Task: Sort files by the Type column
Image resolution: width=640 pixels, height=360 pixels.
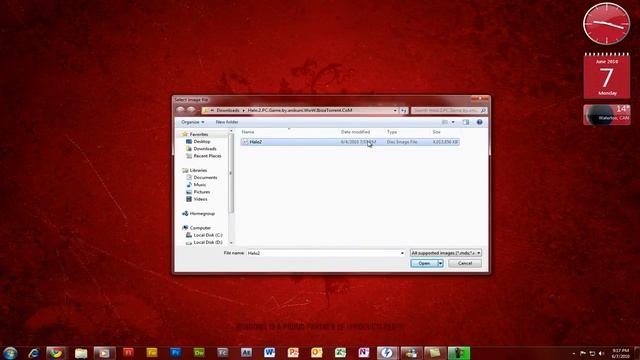Action: (392, 132)
